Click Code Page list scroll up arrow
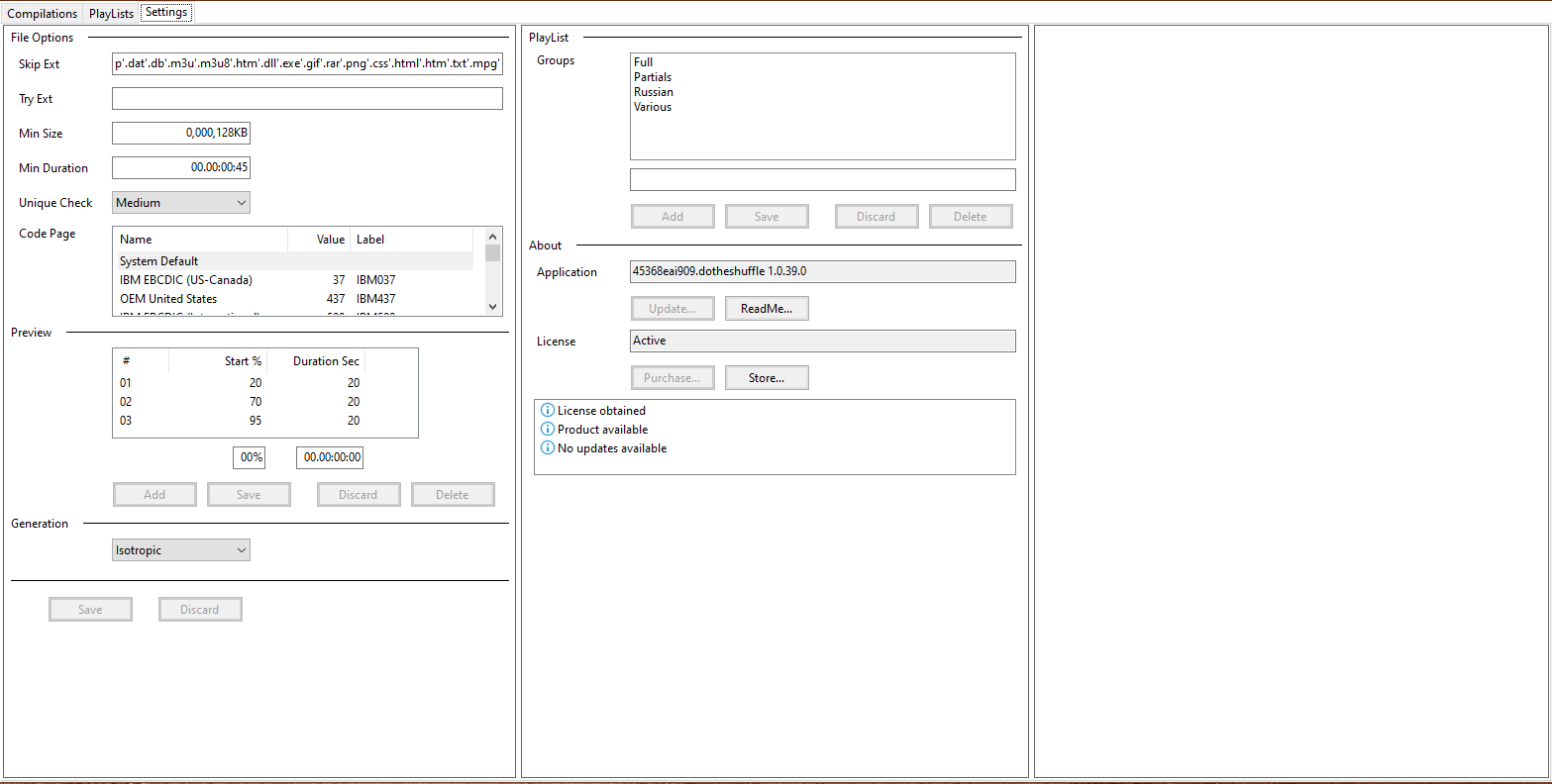This screenshot has width=1552, height=784. pos(493,237)
